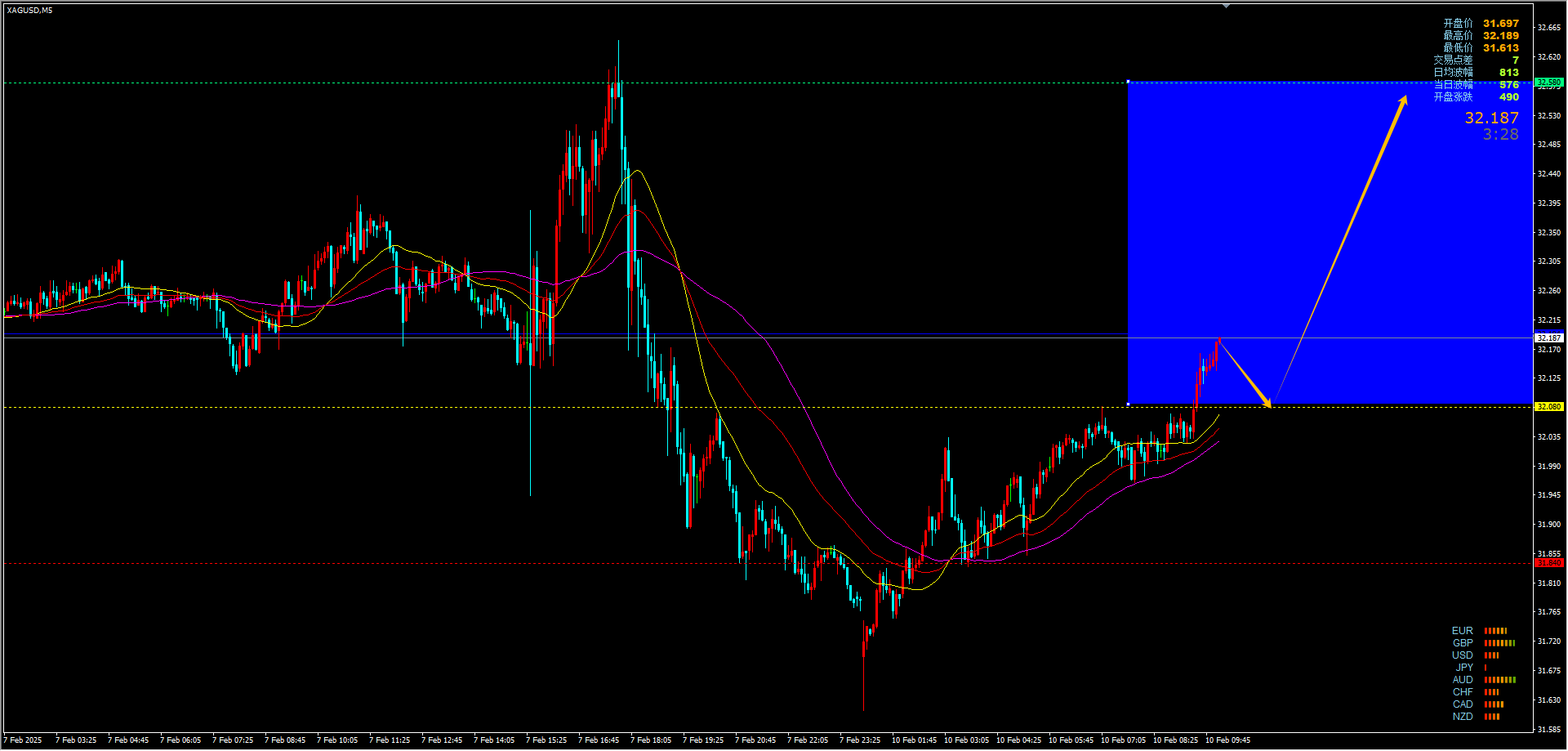Click the 最高价 value 32.189

1501,36
